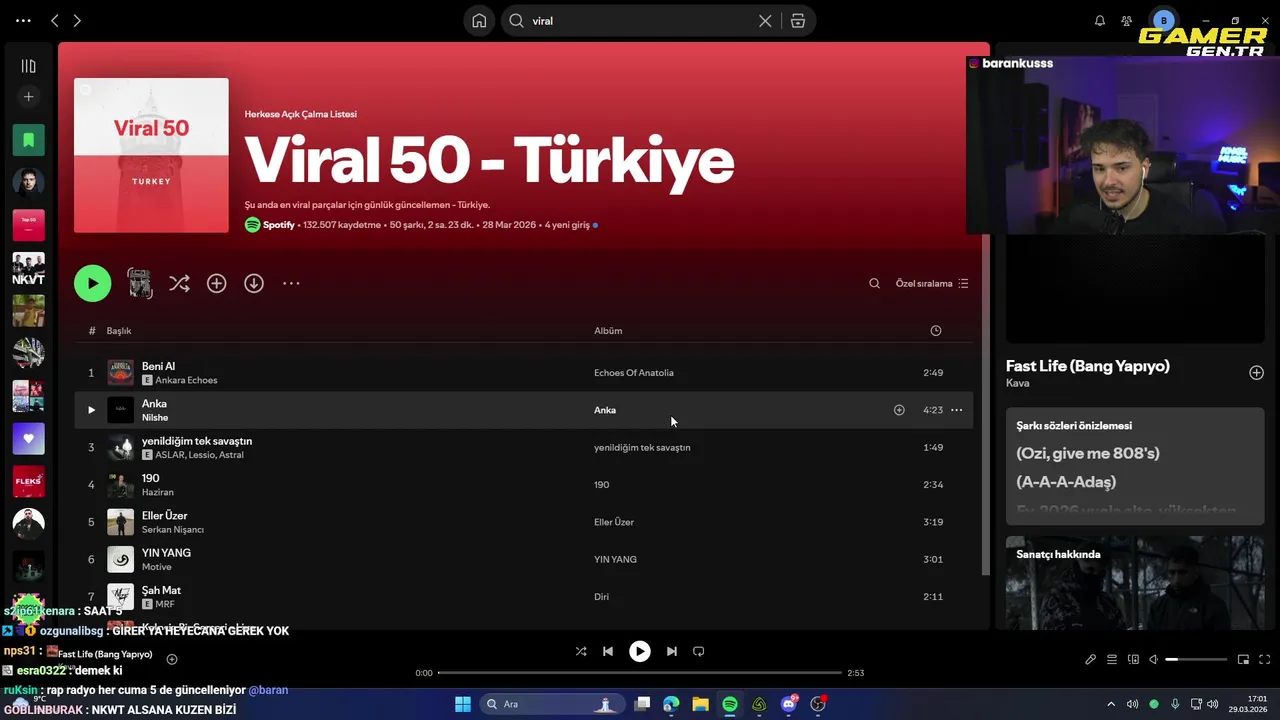This screenshot has height=720, width=1280.
Task: Open more options for the playlist
Action: (291, 284)
